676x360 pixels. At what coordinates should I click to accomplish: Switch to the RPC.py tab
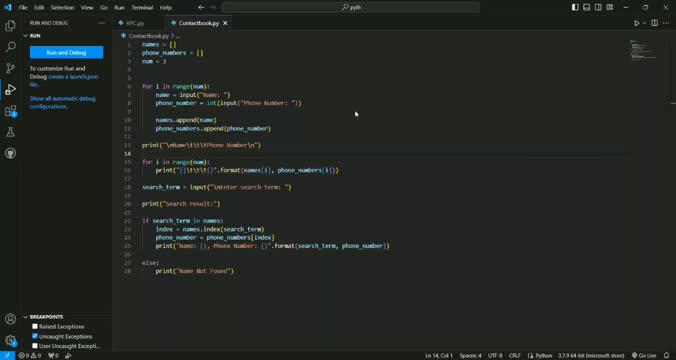(135, 23)
